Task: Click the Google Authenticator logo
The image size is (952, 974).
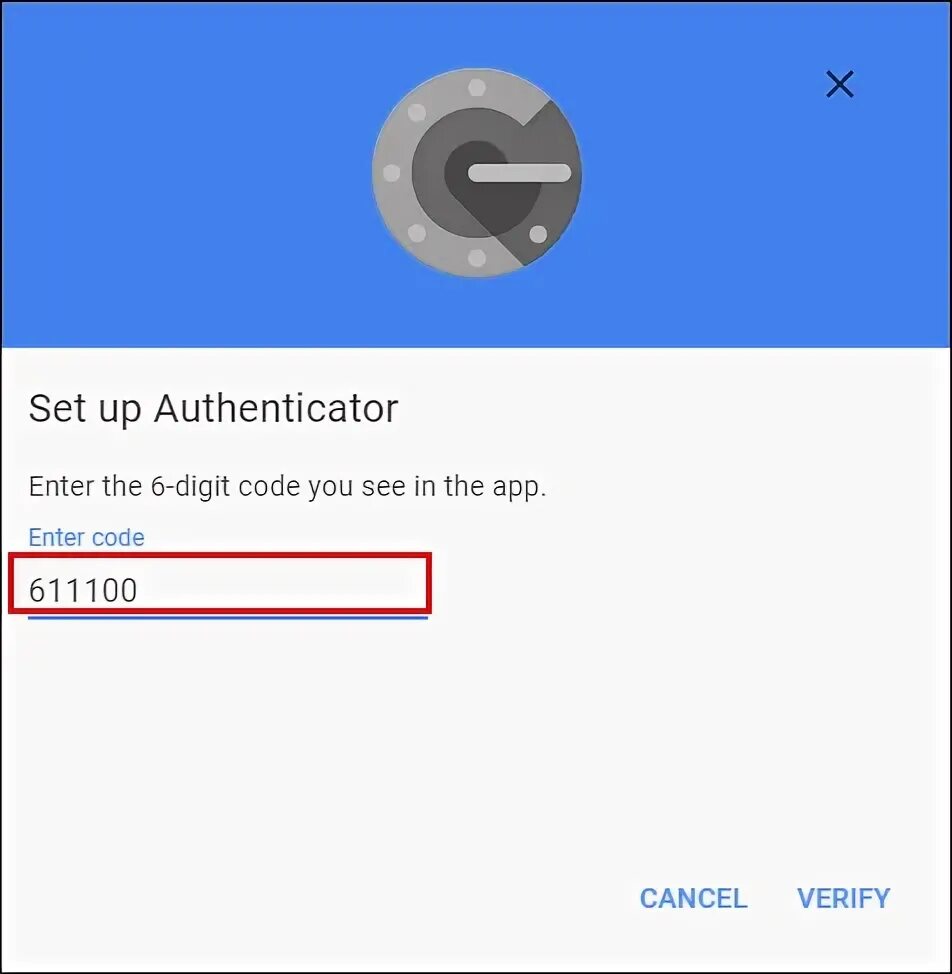Action: (x=477, y=173)
